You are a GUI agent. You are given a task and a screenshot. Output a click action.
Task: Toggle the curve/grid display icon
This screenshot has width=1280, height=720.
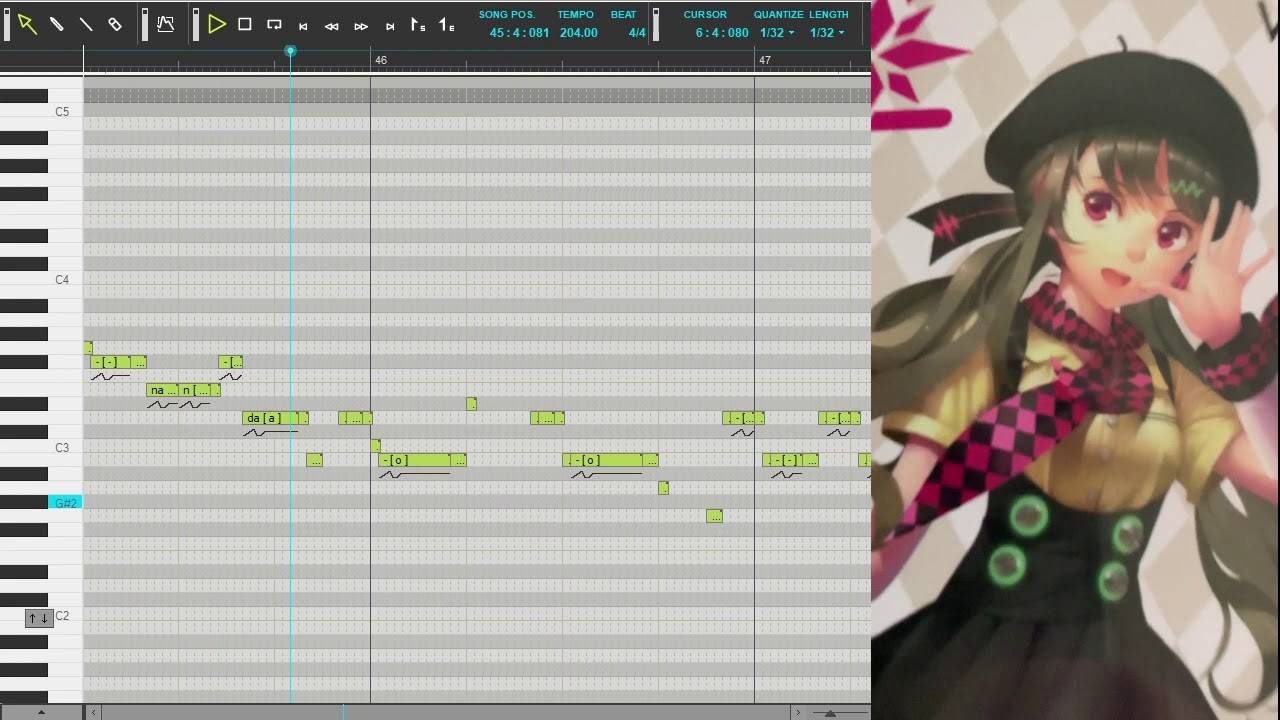point(166,25)
